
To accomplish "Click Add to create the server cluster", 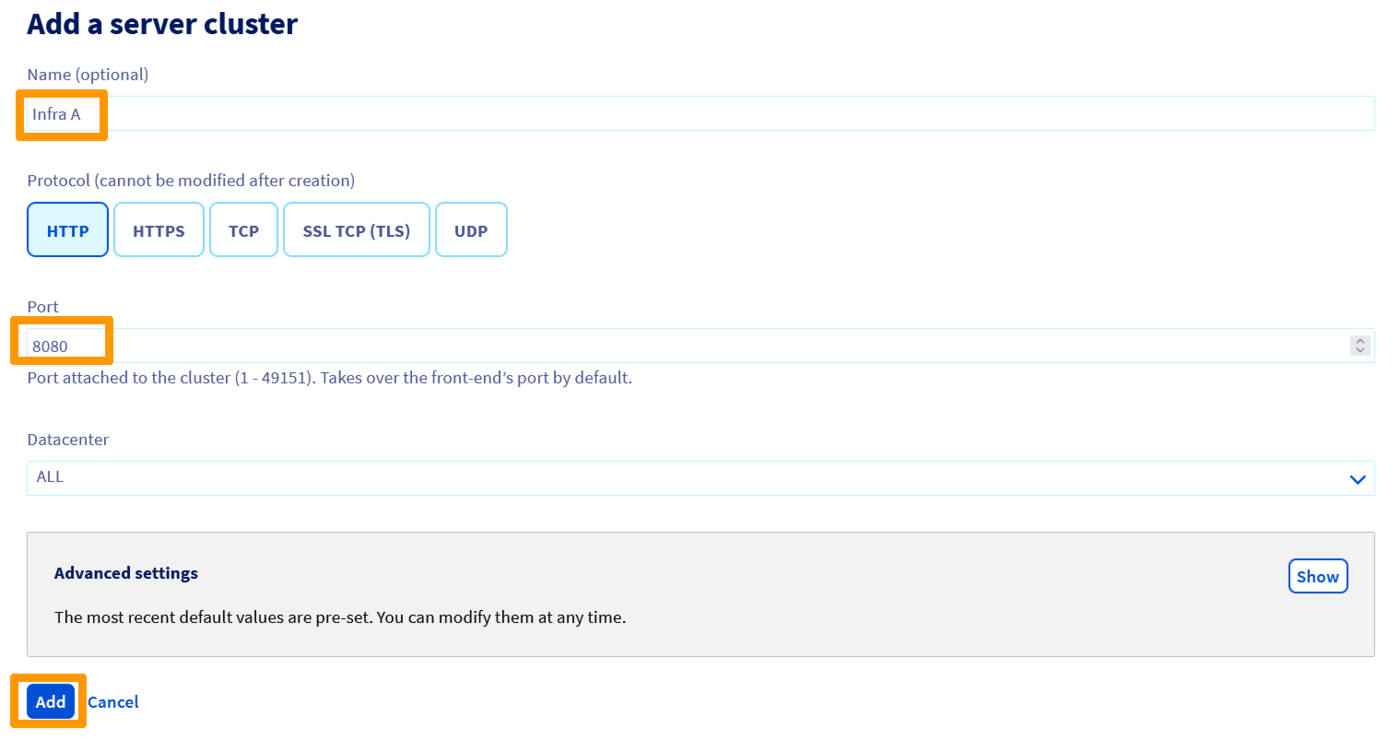I will click(x=49, y=701).
